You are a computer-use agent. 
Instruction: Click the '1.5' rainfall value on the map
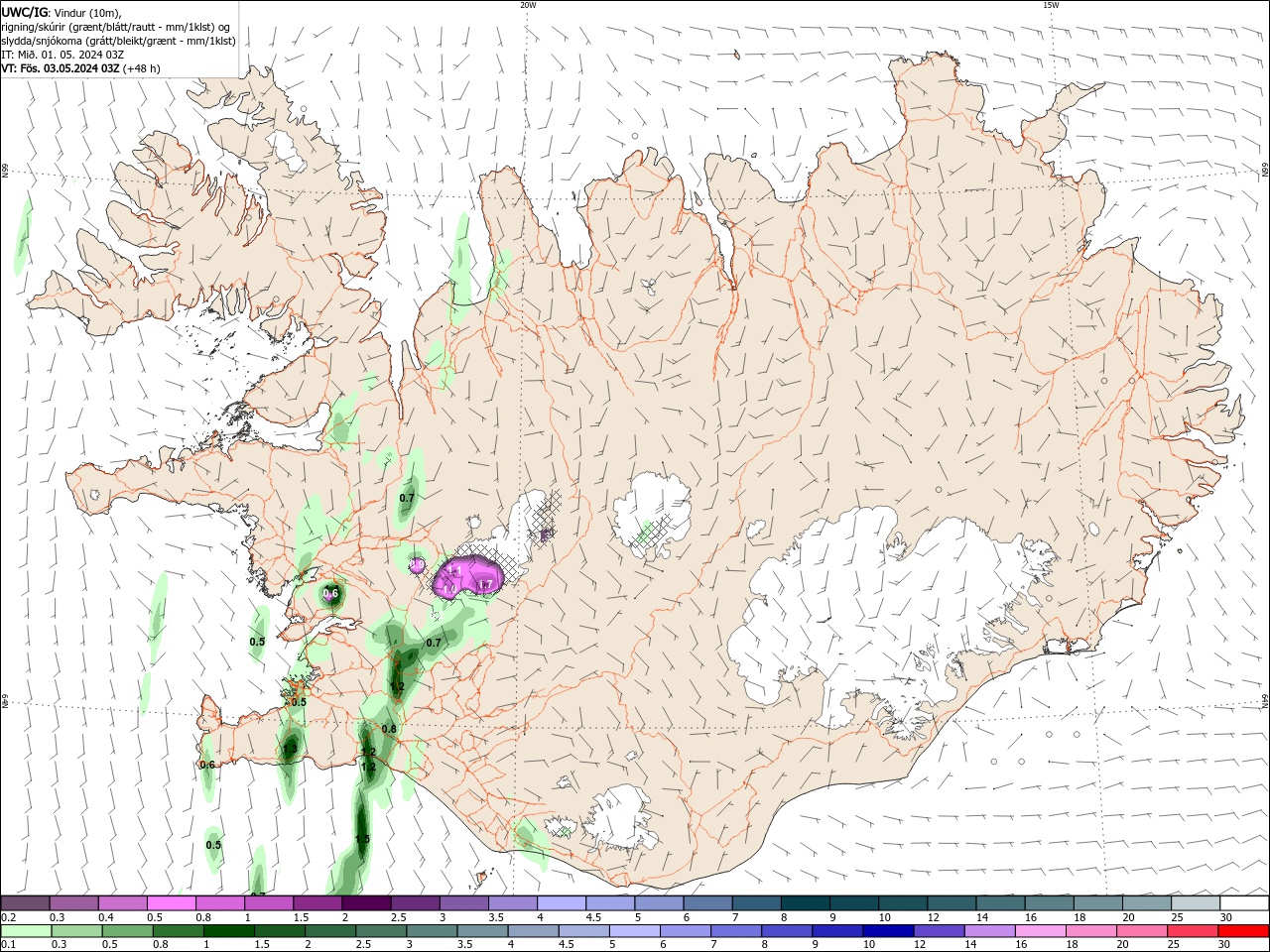[362, 839]
